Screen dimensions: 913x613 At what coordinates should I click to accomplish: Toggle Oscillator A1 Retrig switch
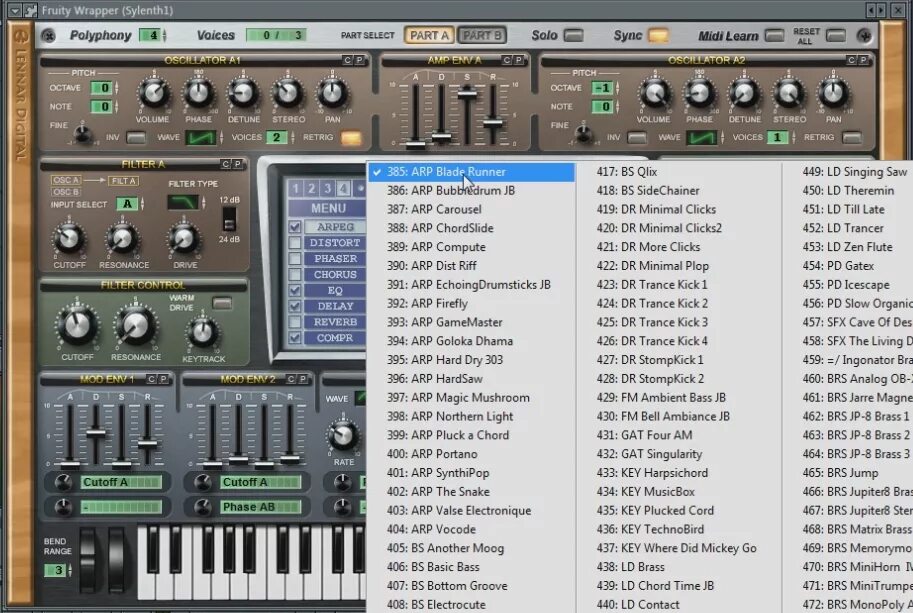pos(351,138)
